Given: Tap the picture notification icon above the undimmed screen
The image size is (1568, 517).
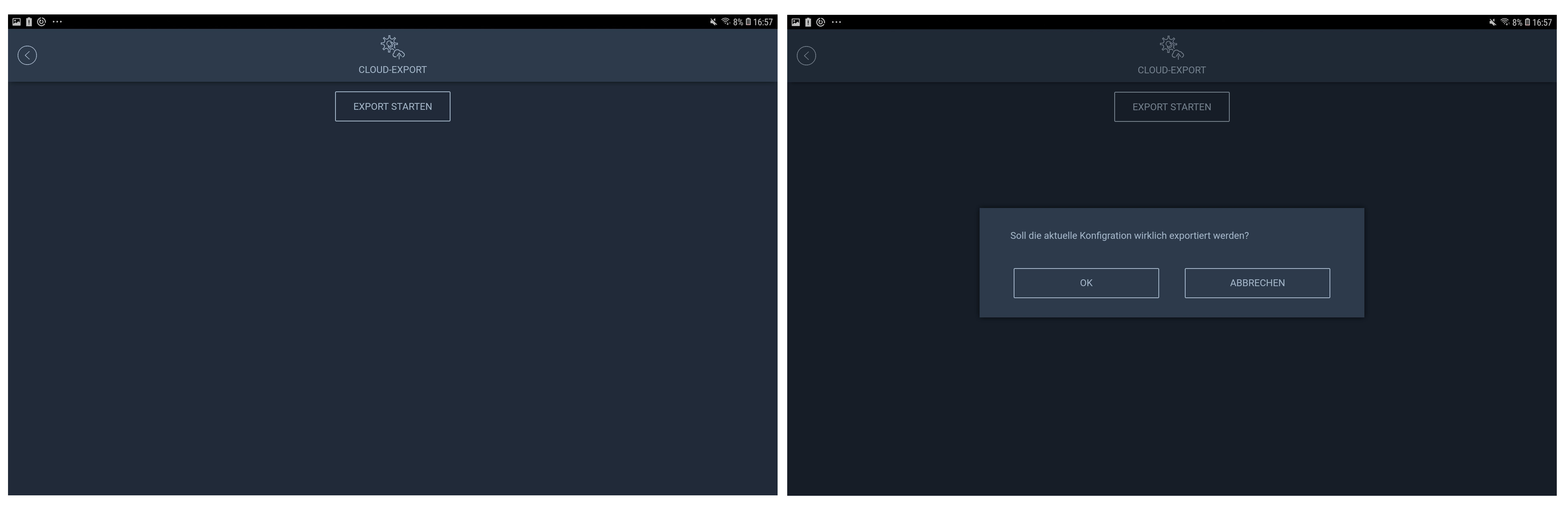Looking at the screenshot, I should [16, 22].
